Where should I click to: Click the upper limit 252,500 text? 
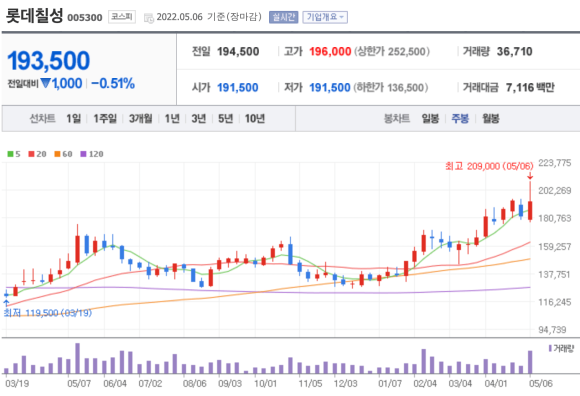[392, 51]
